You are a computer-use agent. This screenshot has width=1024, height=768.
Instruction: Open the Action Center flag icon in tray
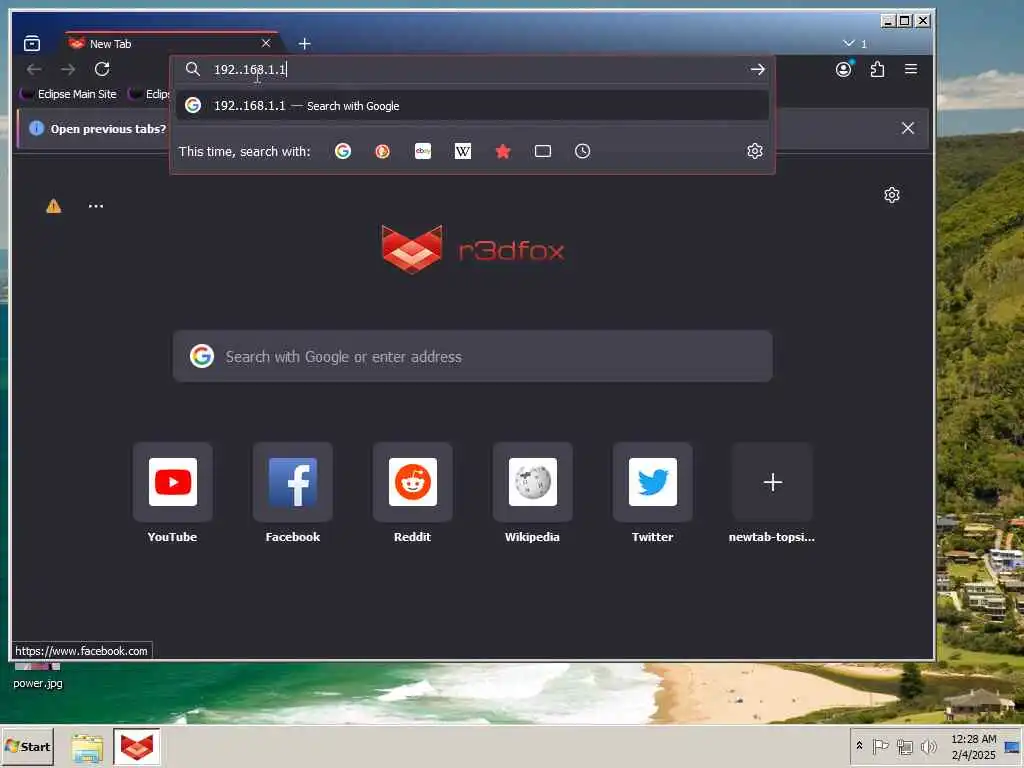[x=880, y=746]
